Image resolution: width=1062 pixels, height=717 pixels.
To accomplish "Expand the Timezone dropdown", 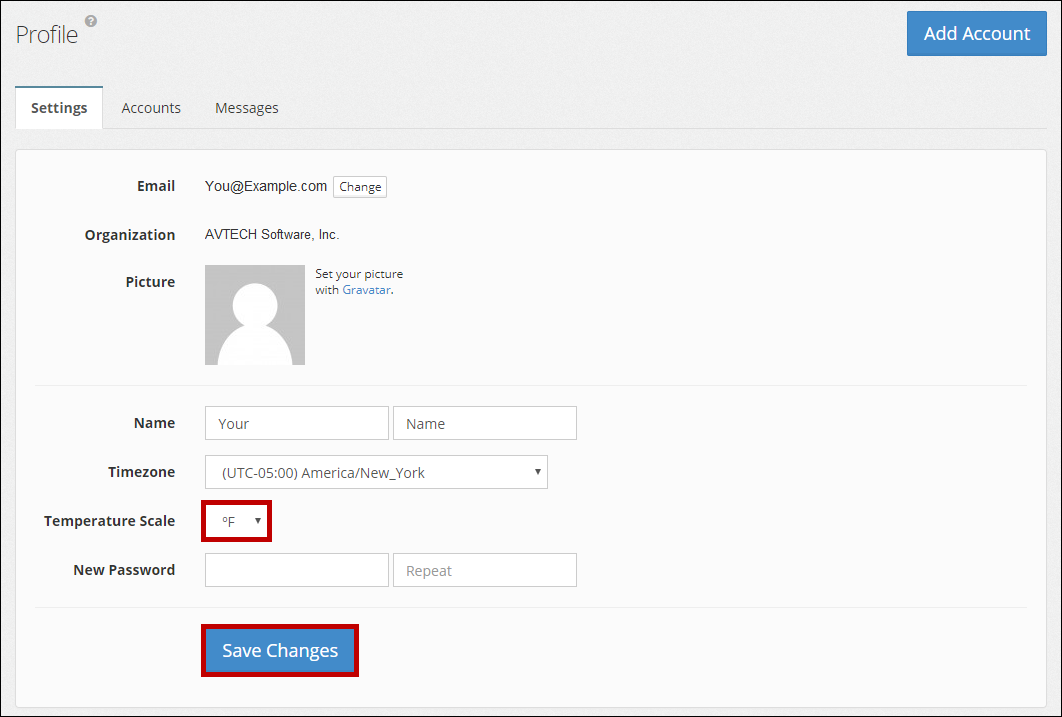I will click(x=376, y=472).
